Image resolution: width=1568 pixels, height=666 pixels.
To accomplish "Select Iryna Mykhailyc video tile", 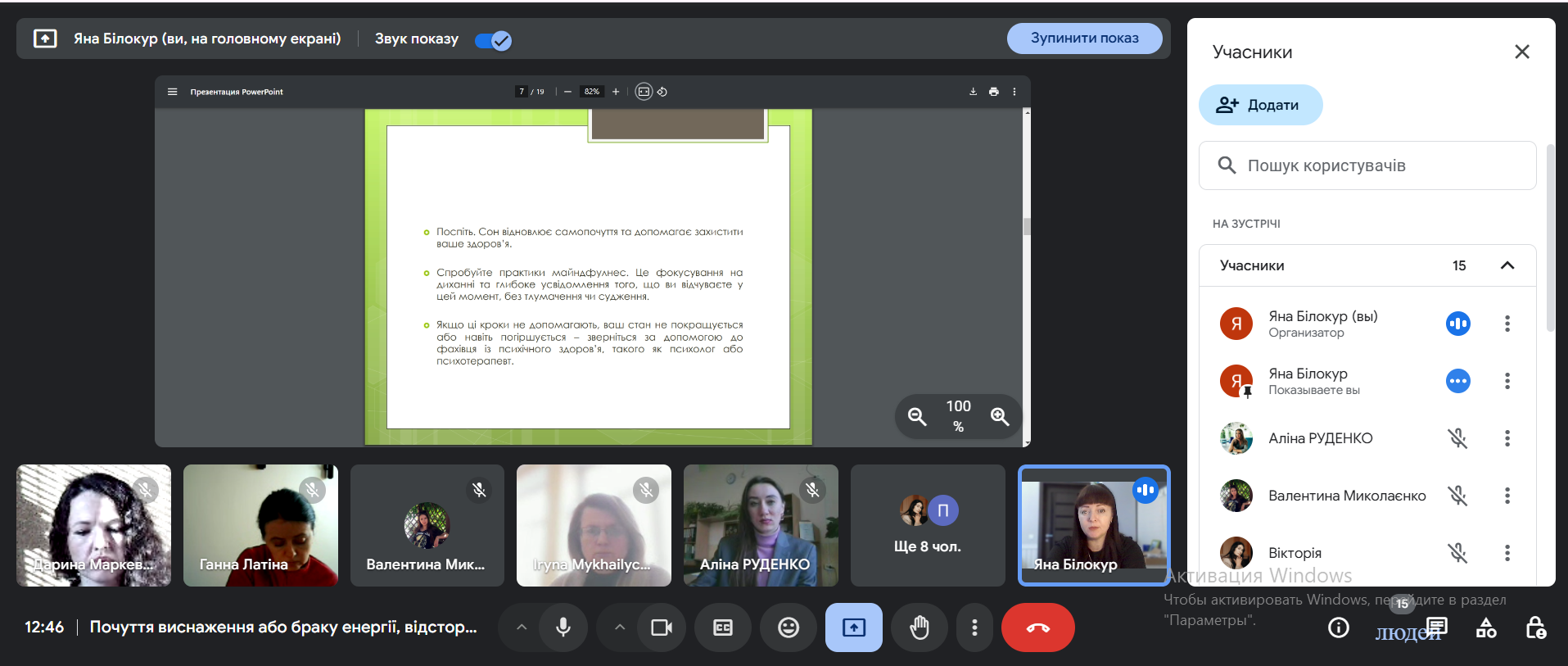I will point(594,525).
